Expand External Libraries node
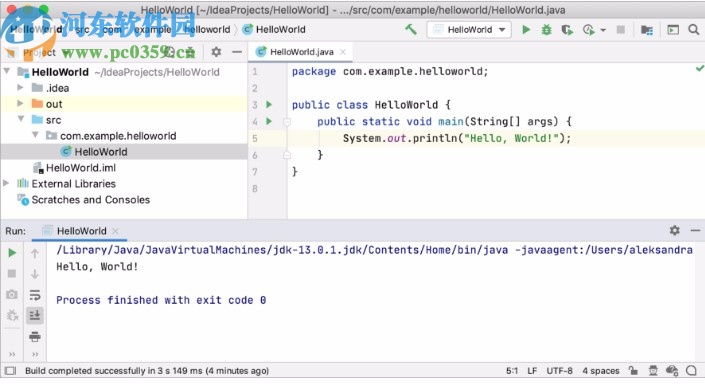 pos(6,183)
